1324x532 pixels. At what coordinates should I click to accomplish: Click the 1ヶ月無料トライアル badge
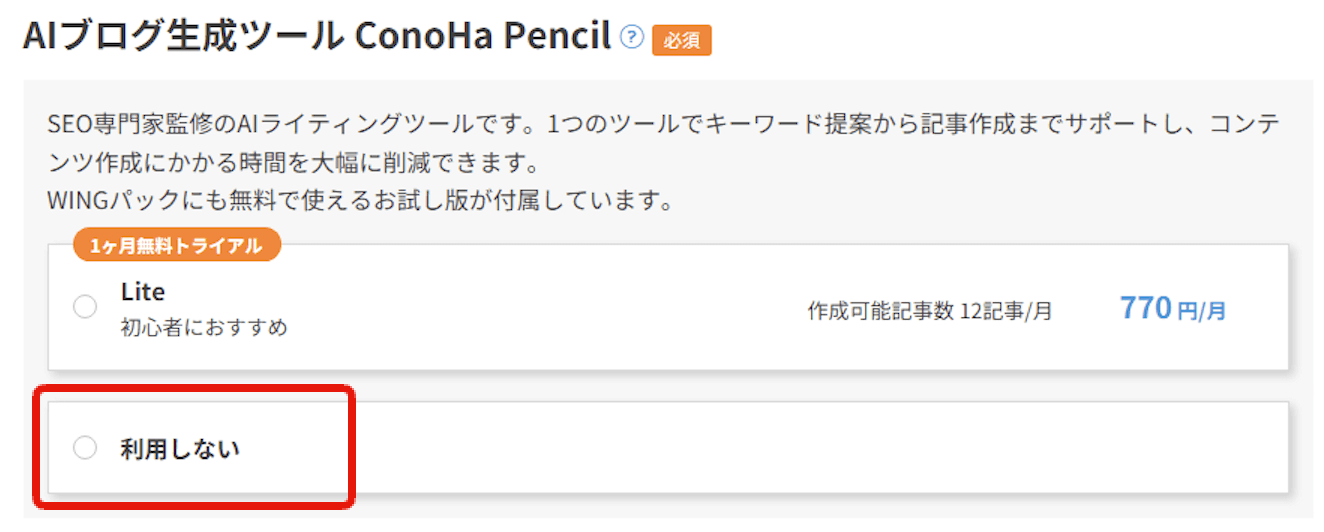(x=176, y=246)
